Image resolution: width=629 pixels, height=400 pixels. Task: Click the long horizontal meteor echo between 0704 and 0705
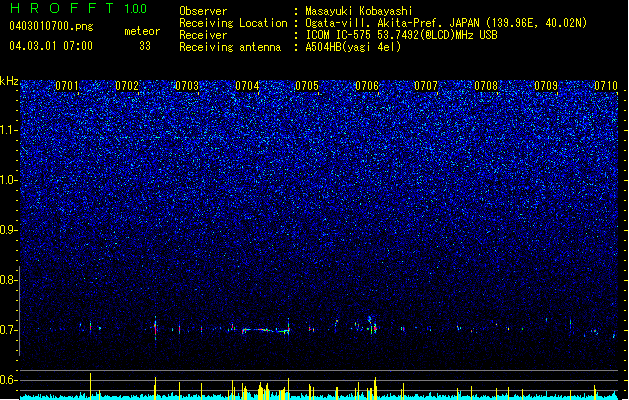click(265, 330)
